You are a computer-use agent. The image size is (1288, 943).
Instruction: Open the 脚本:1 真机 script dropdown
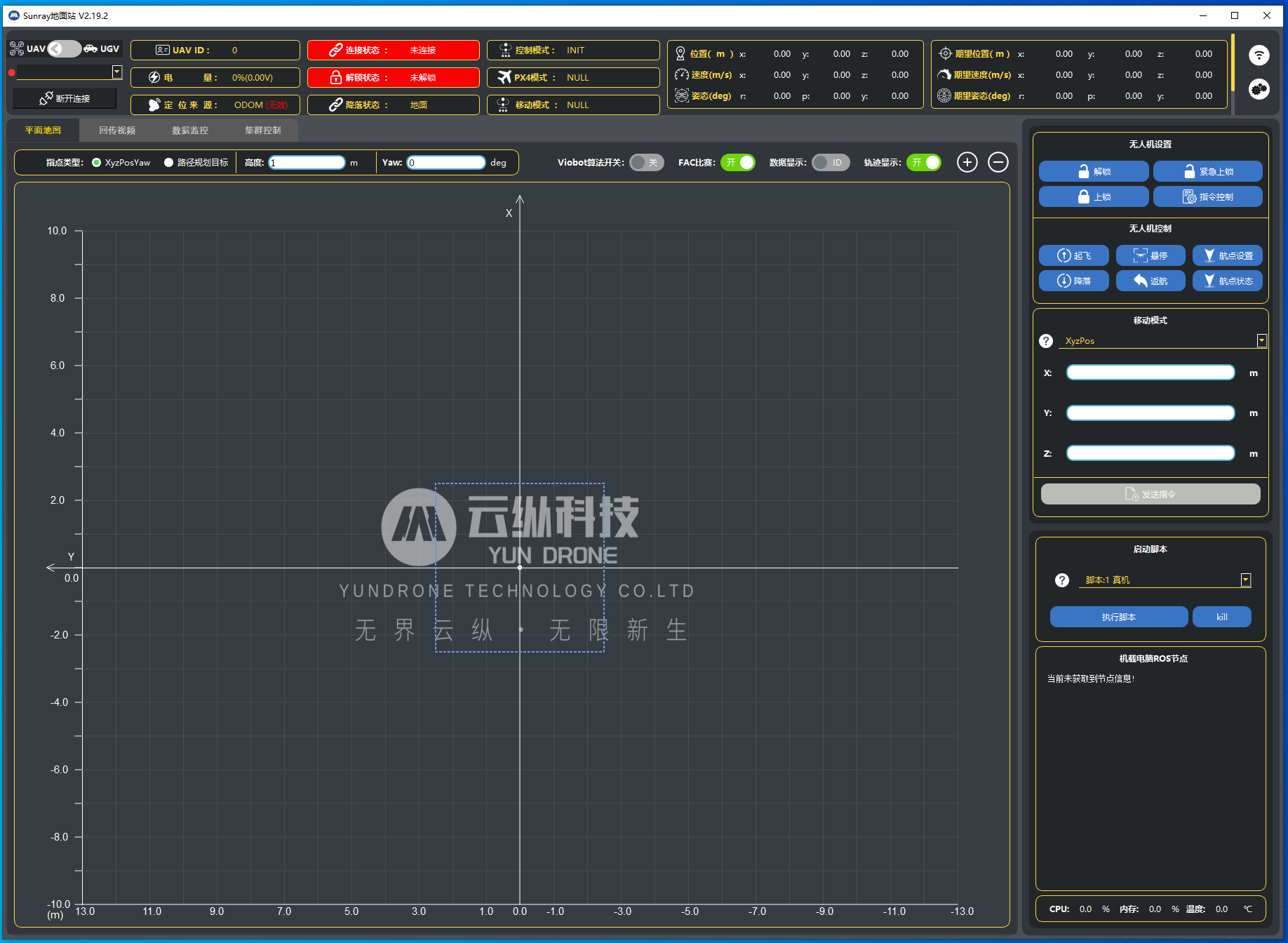click(x=1165, y=580)
